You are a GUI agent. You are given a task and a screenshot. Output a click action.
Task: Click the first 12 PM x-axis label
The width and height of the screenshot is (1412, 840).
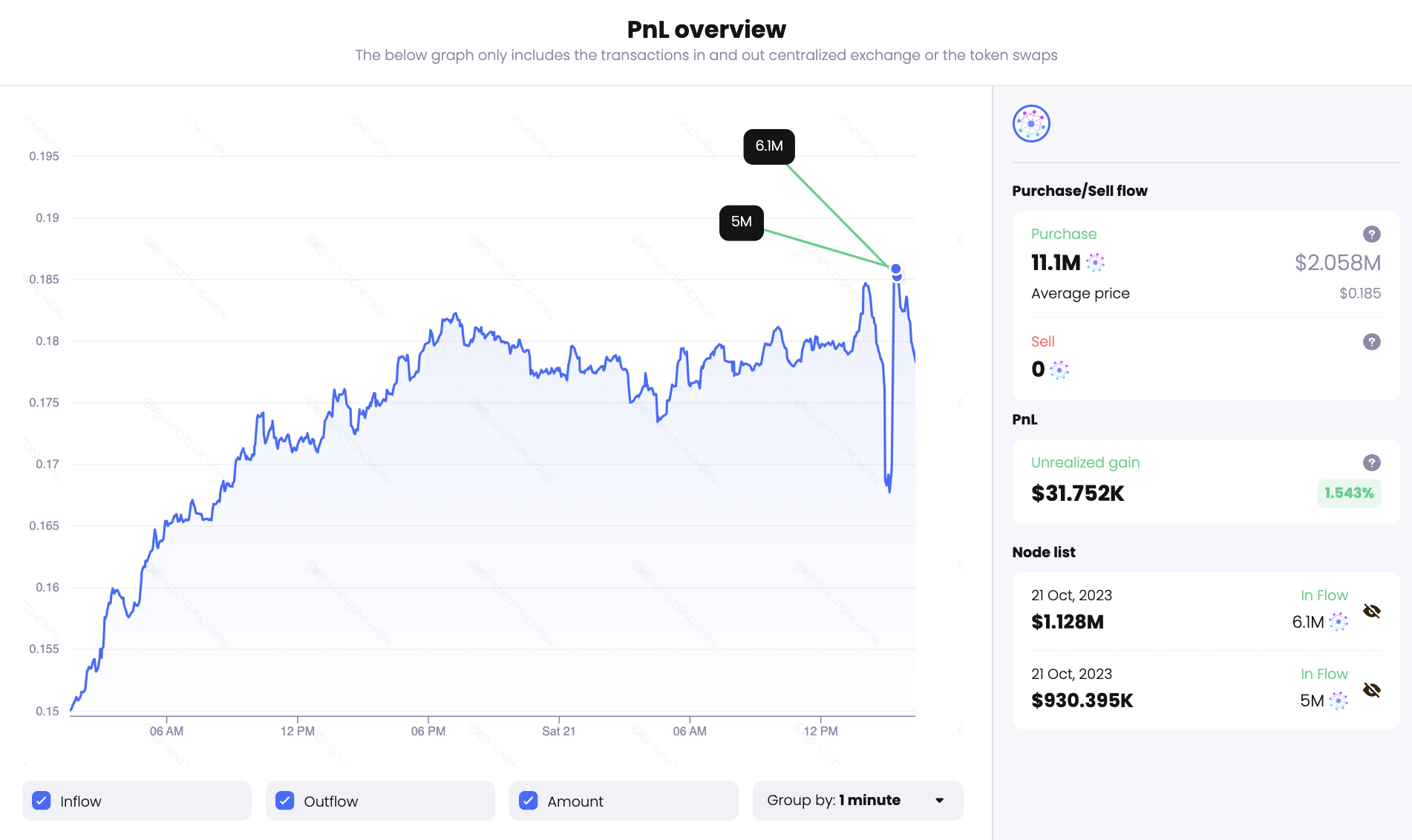pyautogui.click(x=298, y=731)
